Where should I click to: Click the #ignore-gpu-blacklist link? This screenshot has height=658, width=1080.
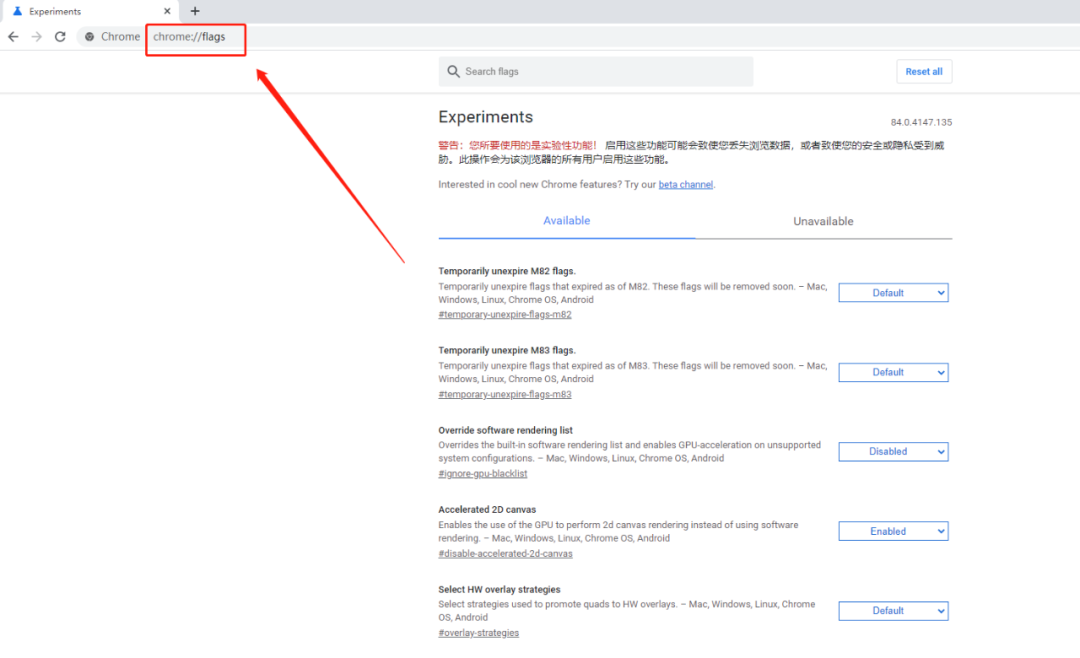point(483,473)
